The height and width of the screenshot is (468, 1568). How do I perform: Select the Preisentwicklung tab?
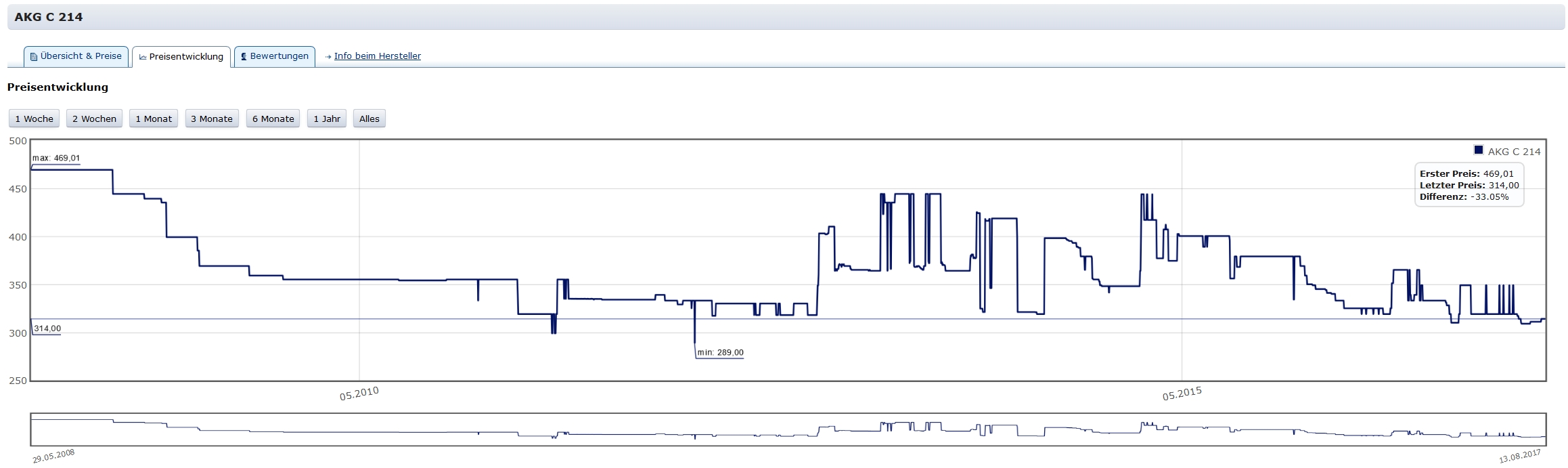[181, 56]
